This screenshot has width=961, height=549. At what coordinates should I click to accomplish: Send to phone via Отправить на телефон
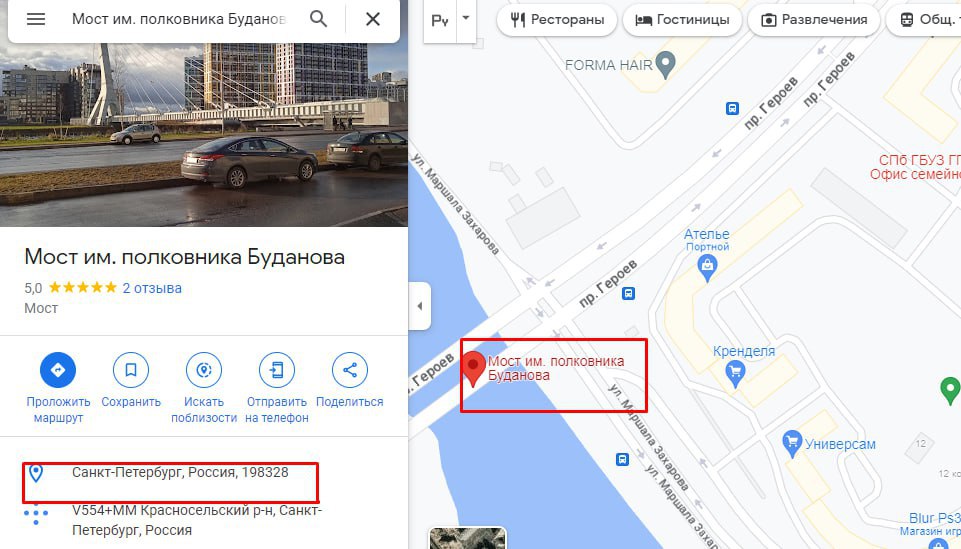276,370
